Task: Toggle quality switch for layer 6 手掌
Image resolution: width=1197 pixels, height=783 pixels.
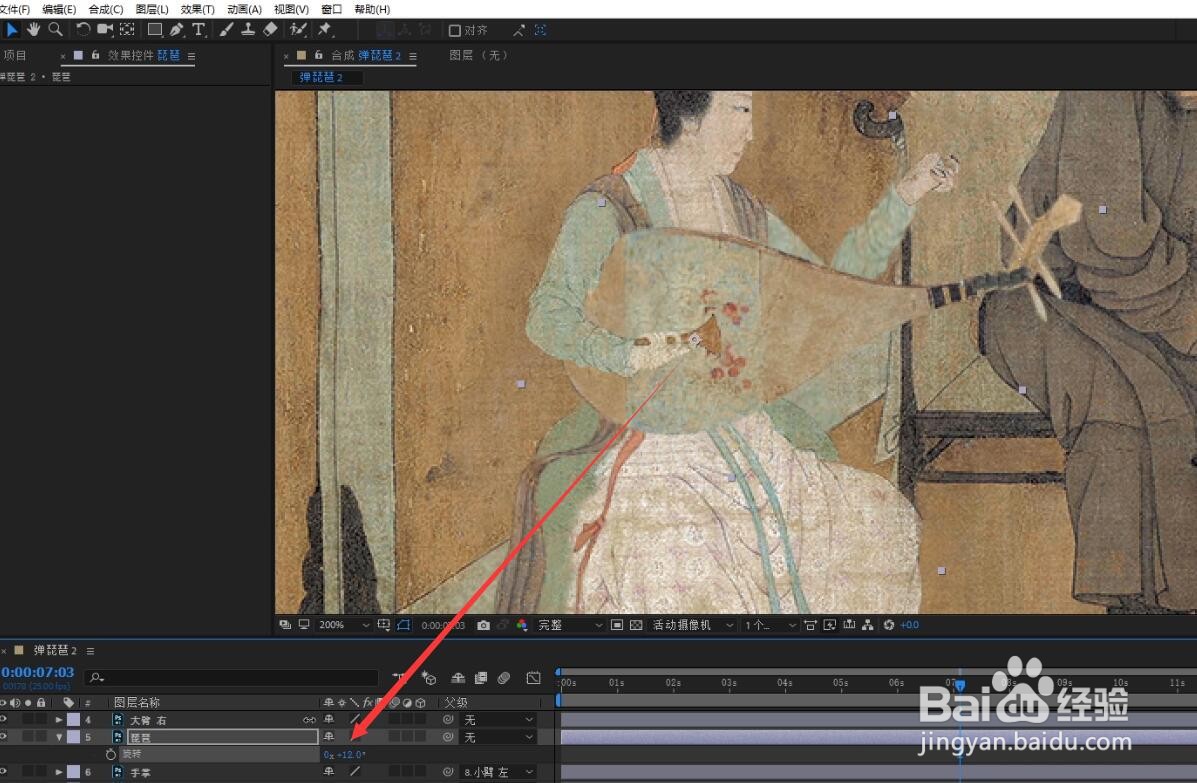Action: tap(354, 772)
